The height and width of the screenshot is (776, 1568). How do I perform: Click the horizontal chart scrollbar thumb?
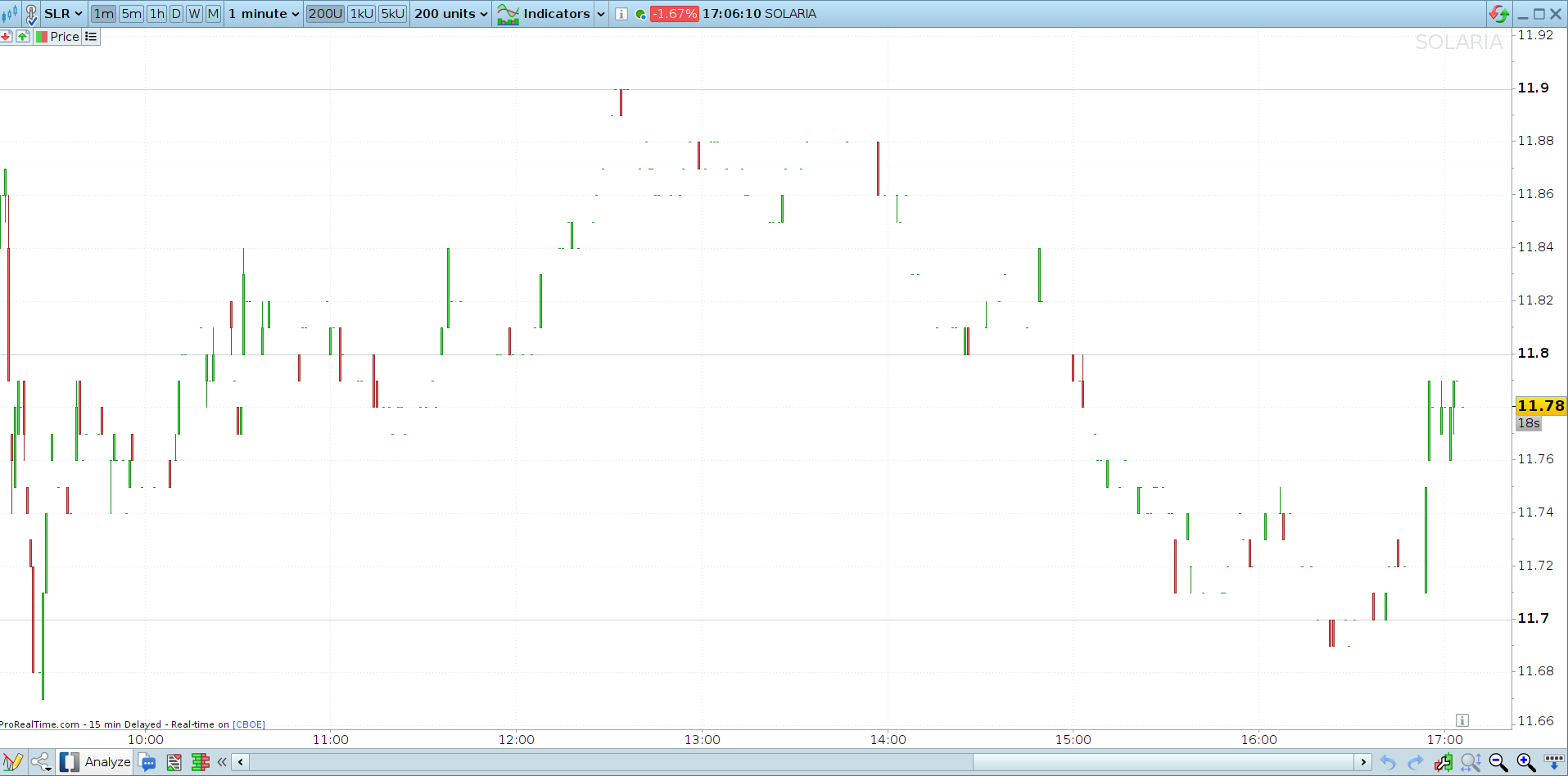tap(1163, 762)
